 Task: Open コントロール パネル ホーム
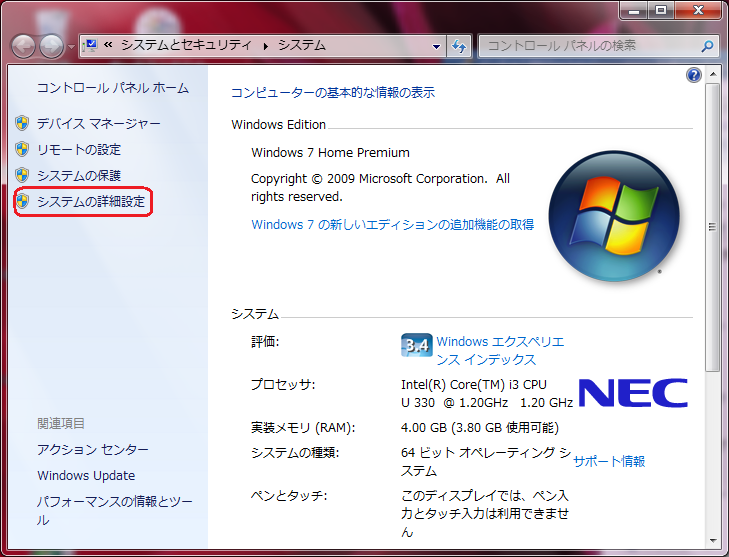click(113, 88)
